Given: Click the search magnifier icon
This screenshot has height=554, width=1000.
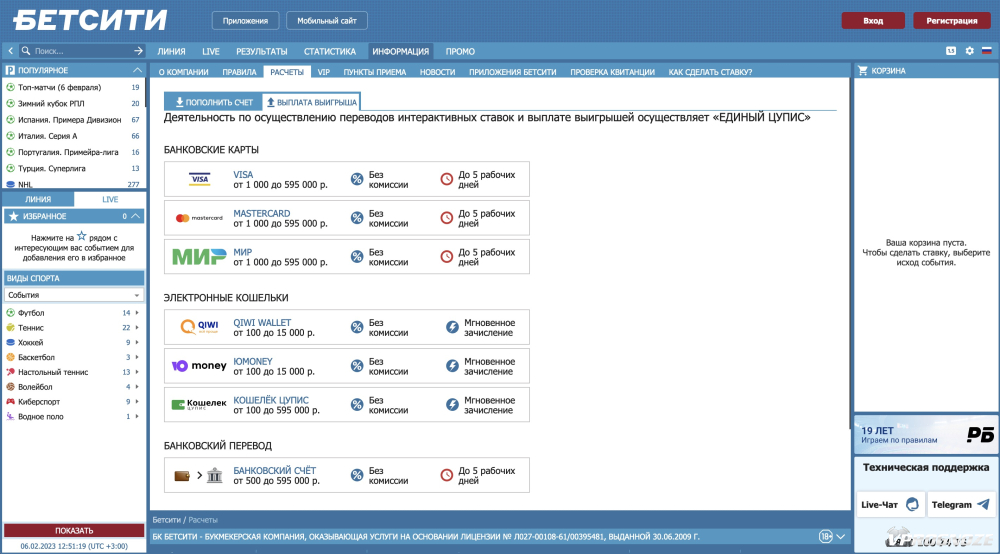Looking at the screenshot, I should click(x=26, y=51).
